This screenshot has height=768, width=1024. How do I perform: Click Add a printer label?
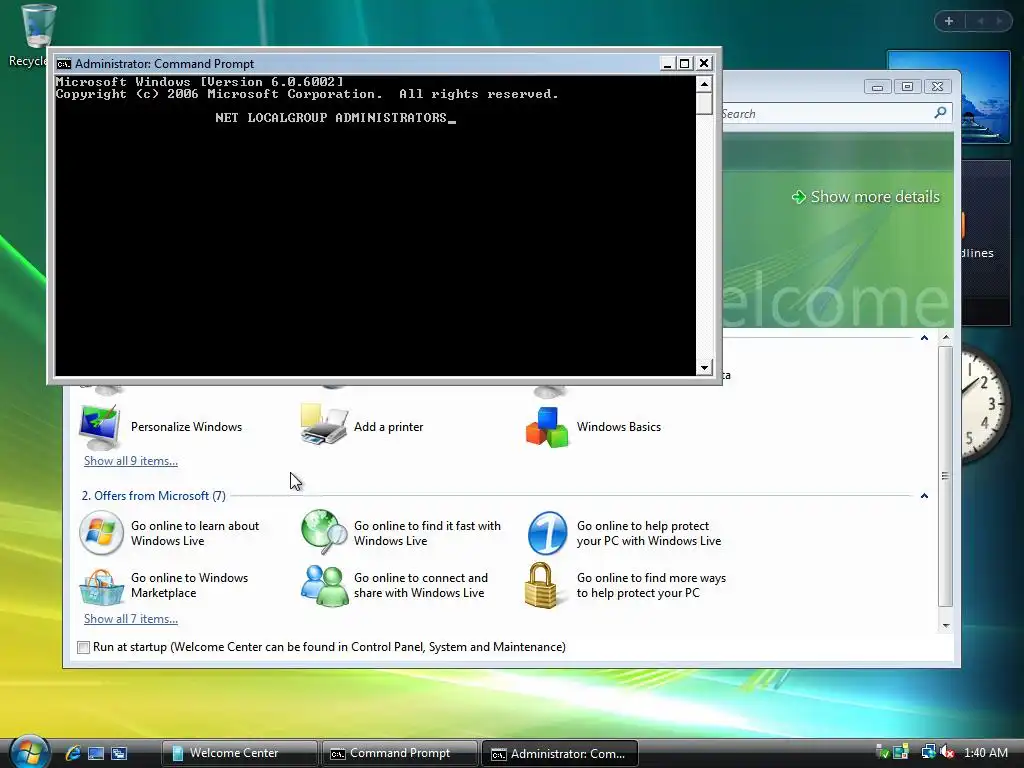coord(389,426)
